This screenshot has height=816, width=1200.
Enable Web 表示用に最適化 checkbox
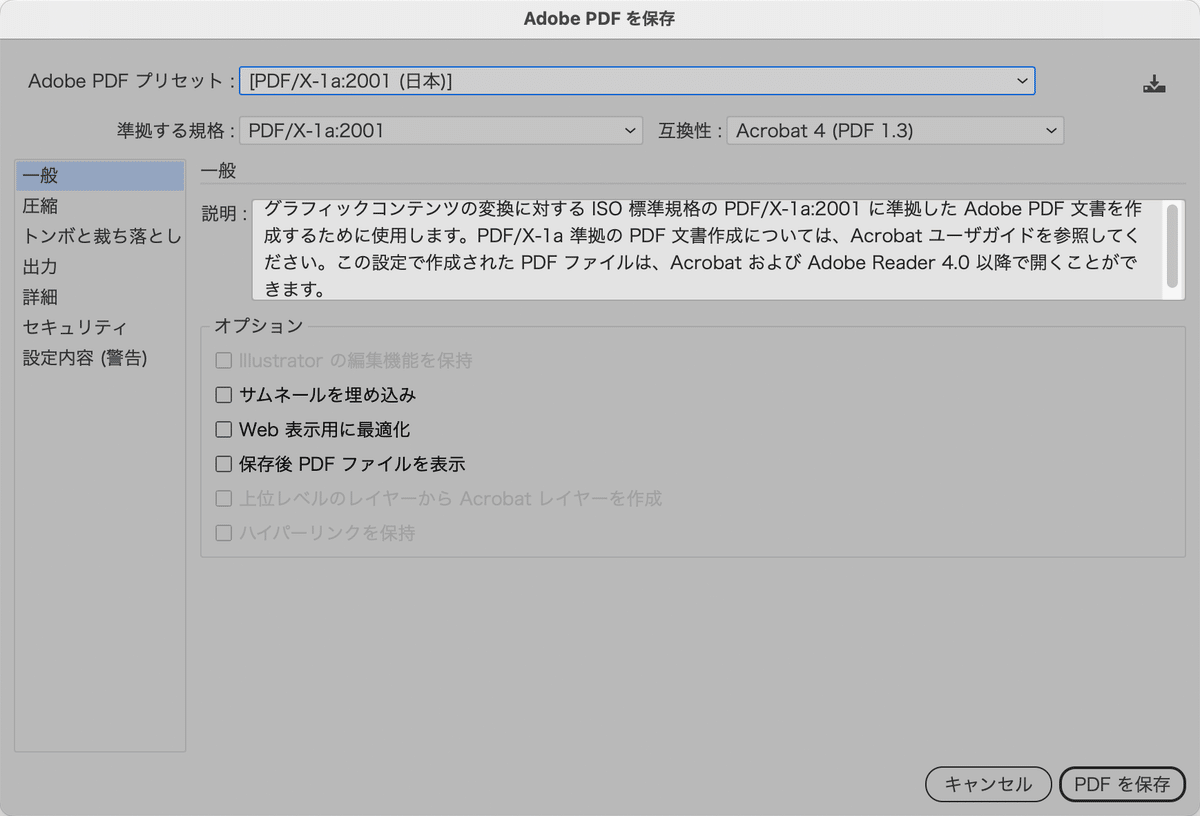coord(224,430)
